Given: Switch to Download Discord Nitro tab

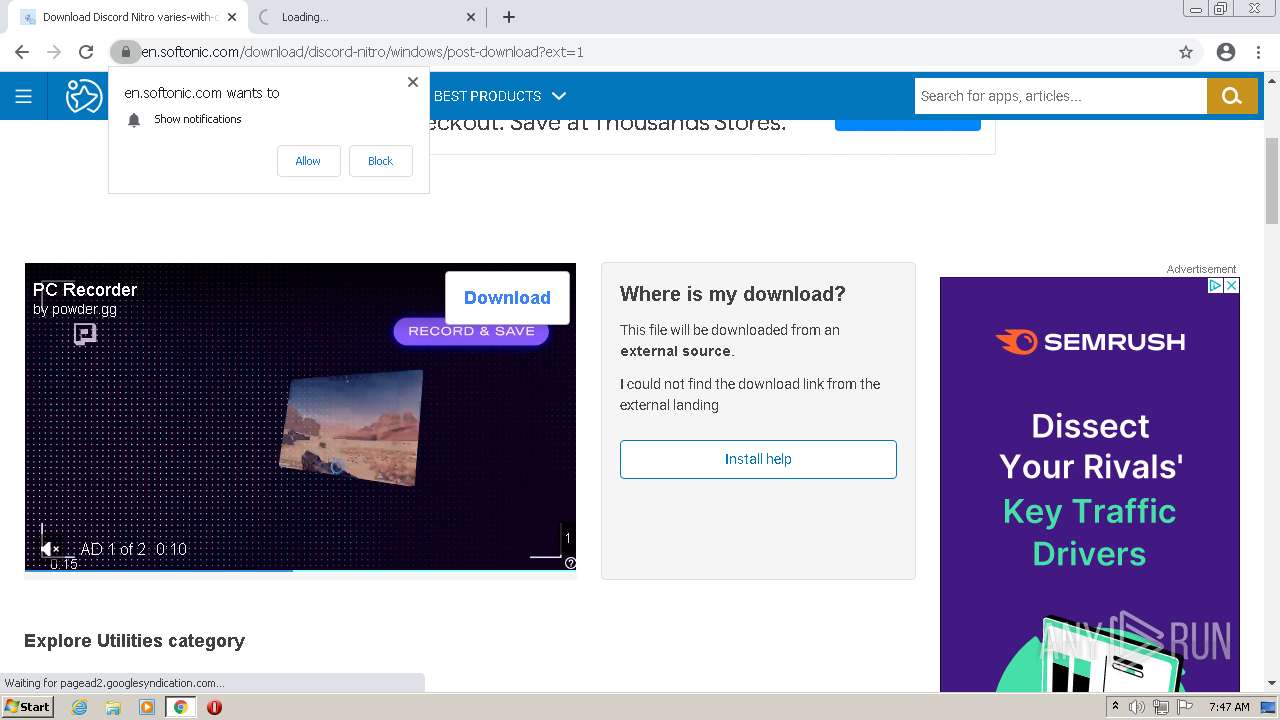Looking at the screenshot, I should [x=128, y=17].
